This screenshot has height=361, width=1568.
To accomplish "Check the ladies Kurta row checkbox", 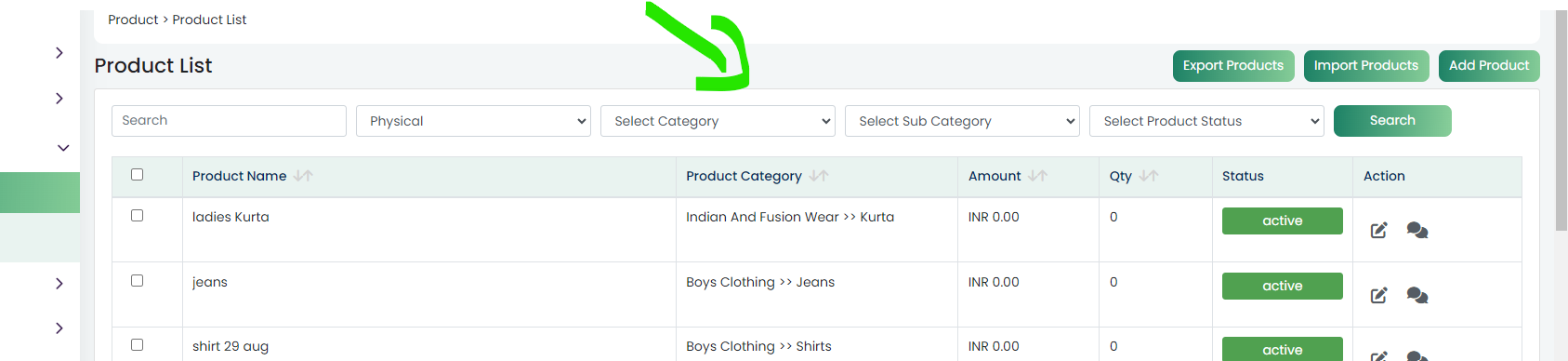I will click(x=138, y=215).
